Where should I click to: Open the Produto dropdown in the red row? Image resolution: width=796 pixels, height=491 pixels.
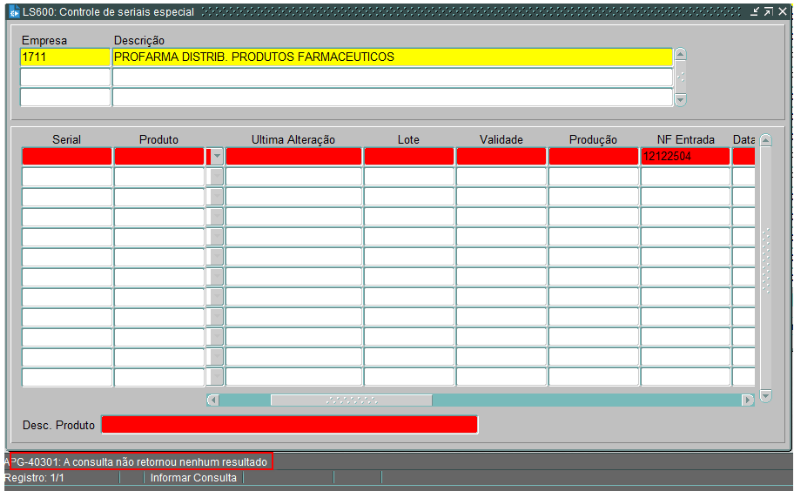click(217, 156)
